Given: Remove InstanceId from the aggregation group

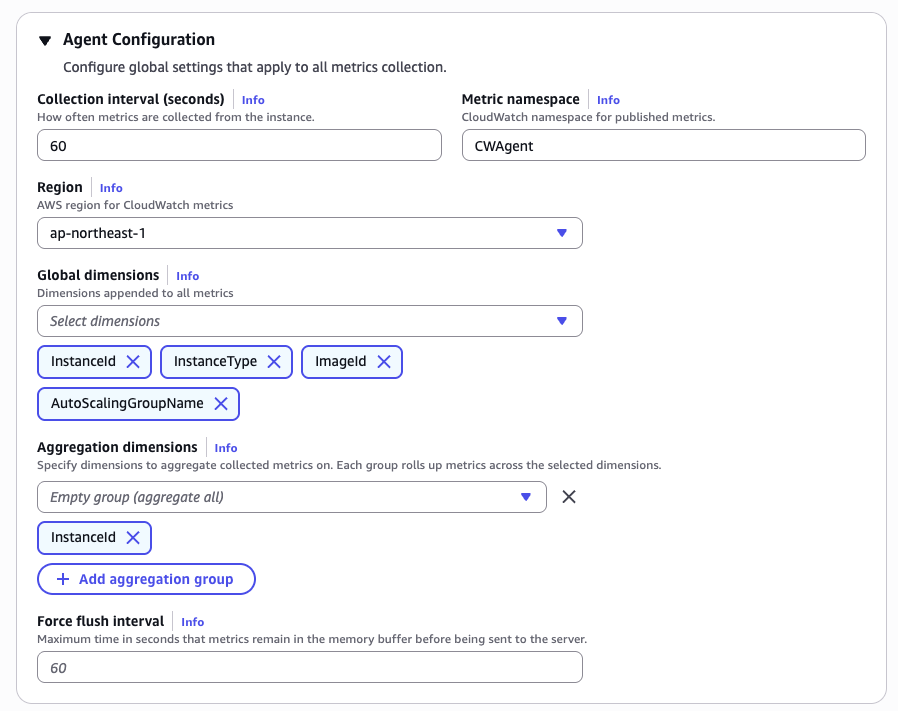Looking at the screenshot, I should tap(133, 537).
